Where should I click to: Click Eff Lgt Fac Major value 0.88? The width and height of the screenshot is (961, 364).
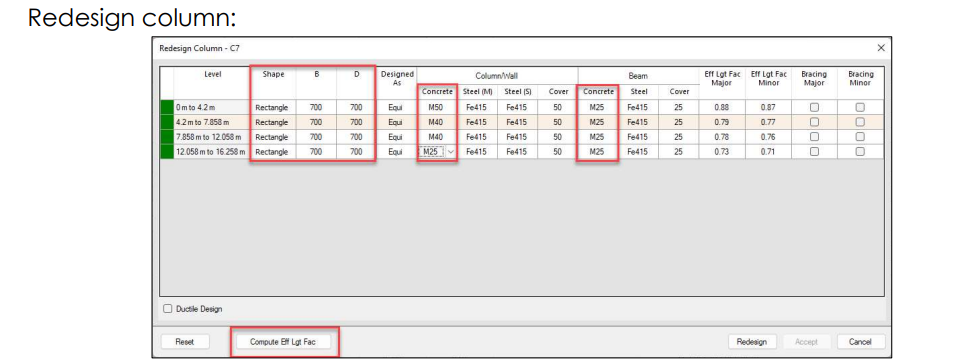click(x=721, y=107)
